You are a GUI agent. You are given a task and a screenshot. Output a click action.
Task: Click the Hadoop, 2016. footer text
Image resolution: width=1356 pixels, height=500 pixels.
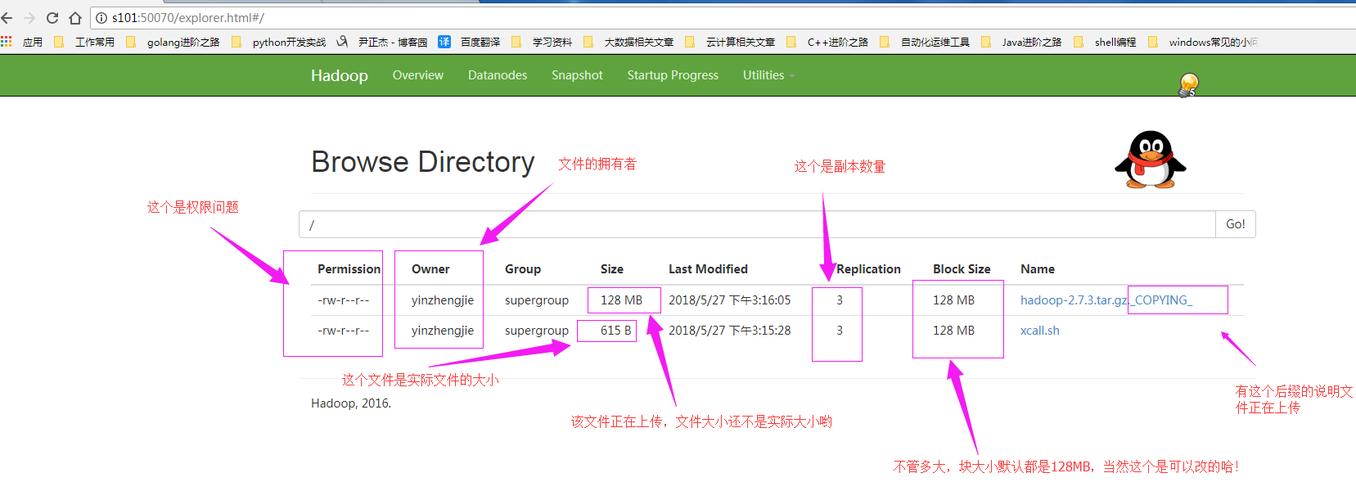(x=351, y=404)
